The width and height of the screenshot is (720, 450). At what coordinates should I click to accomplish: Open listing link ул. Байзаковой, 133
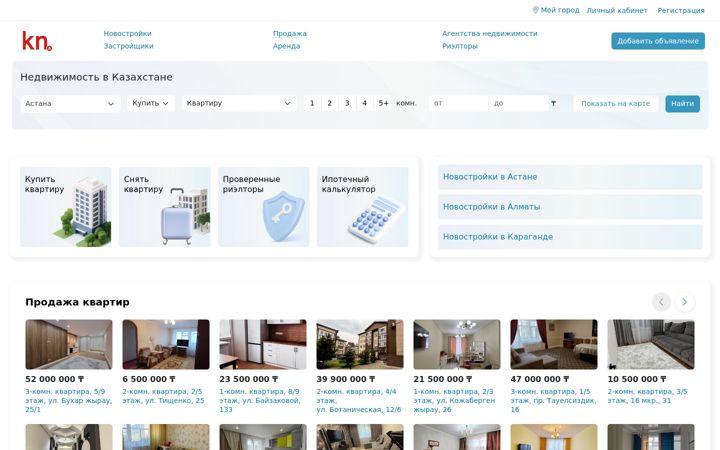[x=260, y=400]
